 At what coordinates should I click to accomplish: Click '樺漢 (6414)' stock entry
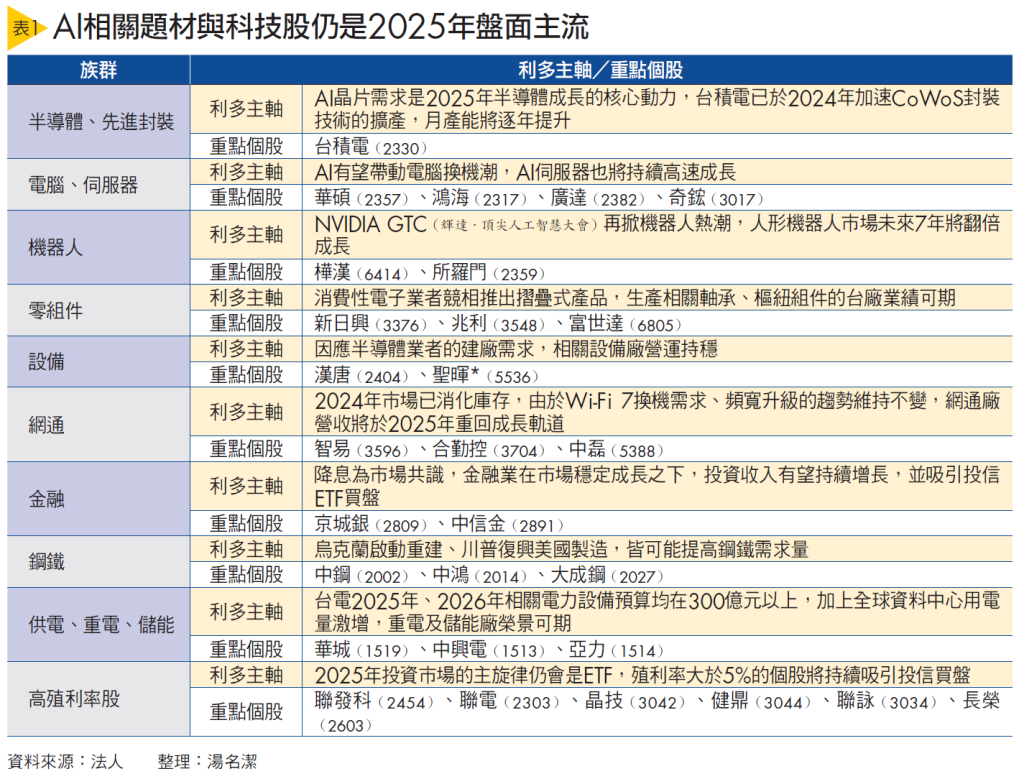pyautogui.click(x=362, y=272)
